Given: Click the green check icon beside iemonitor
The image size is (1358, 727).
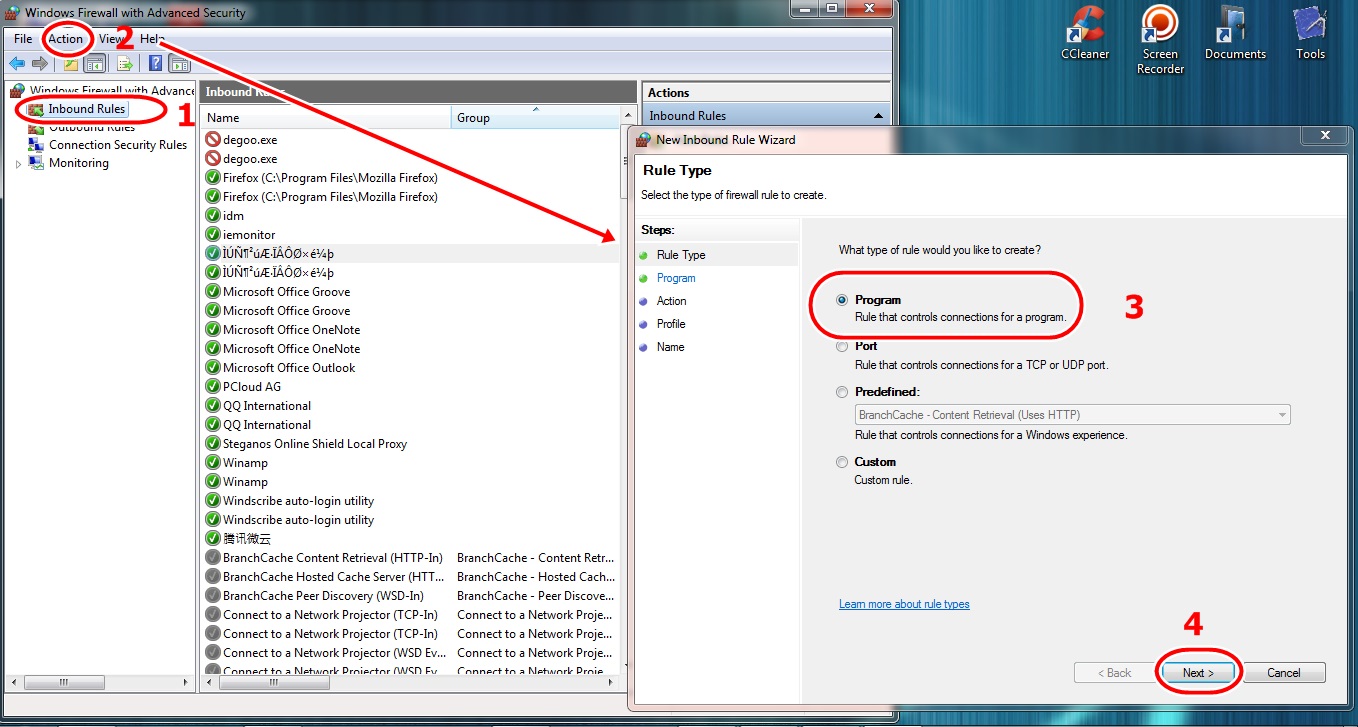Looking at the screenshot, I should (212, 235).
